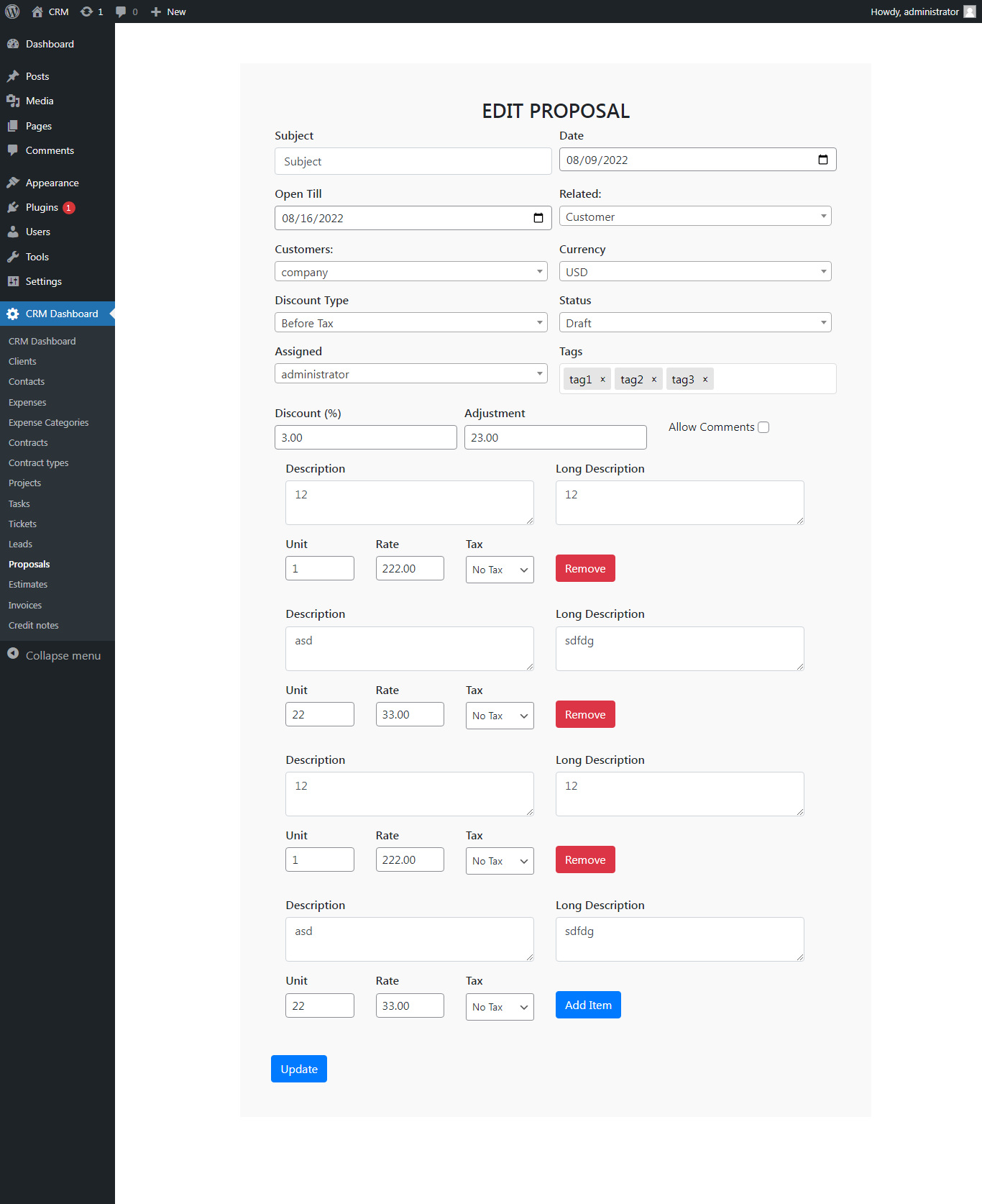Remove tag2 with its x icon
The width and height of the screenshot is (982, 1204).
pos(654,380)
